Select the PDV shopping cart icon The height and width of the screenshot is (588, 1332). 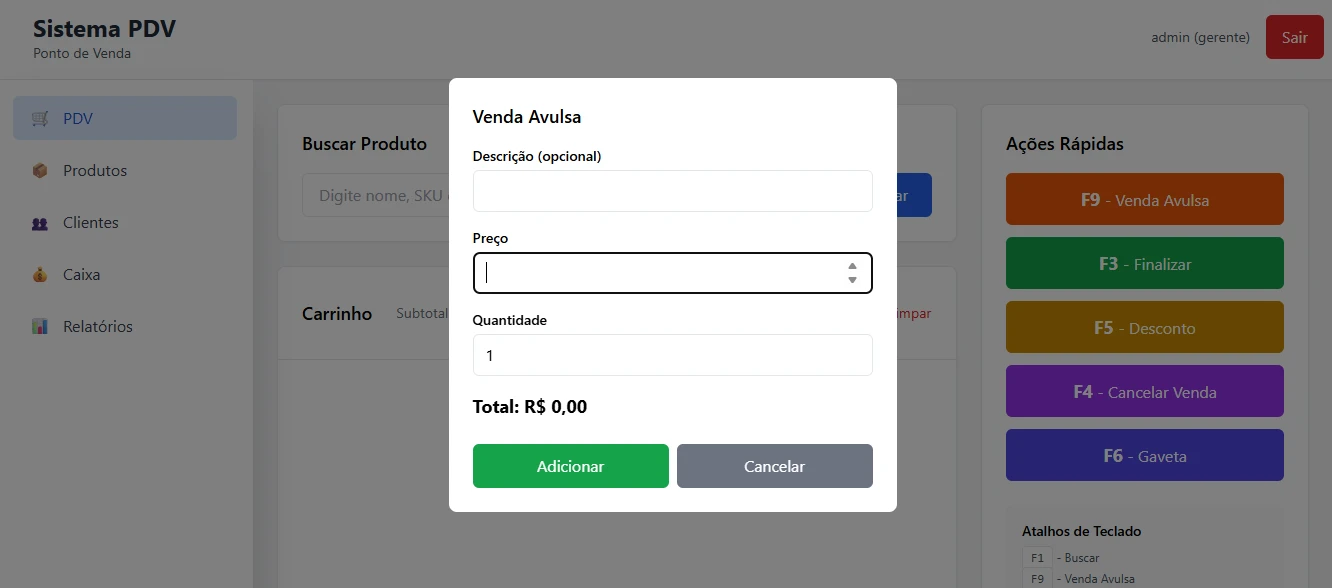tap(38, 118)
